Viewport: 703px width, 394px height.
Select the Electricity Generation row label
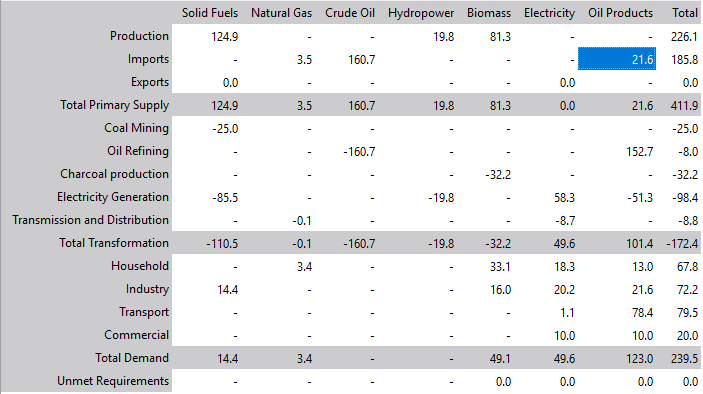click(x=113, y=197)
